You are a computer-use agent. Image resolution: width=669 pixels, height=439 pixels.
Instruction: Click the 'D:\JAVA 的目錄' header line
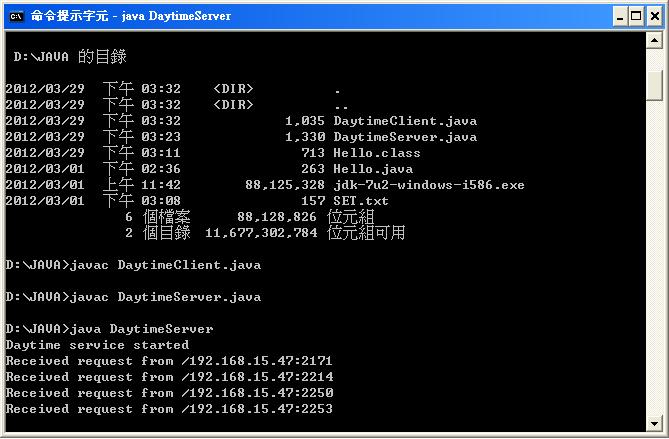pos(70,56)
